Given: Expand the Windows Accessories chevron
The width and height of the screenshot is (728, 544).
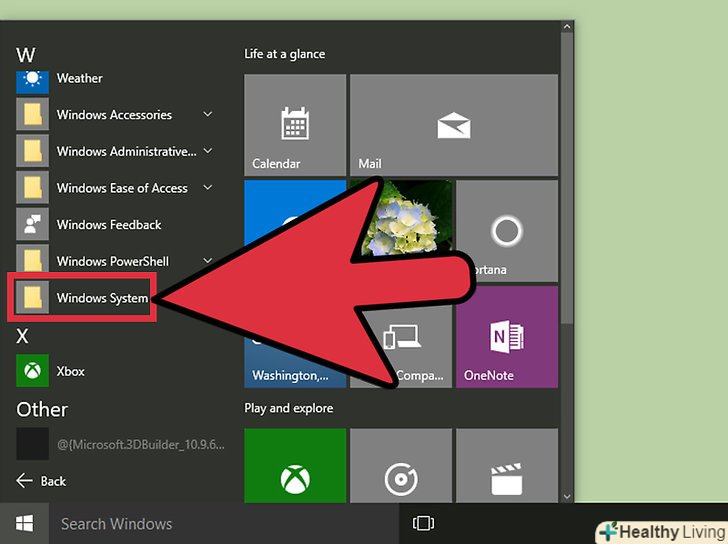Looking at the screenshot, I should pos(208,114).
